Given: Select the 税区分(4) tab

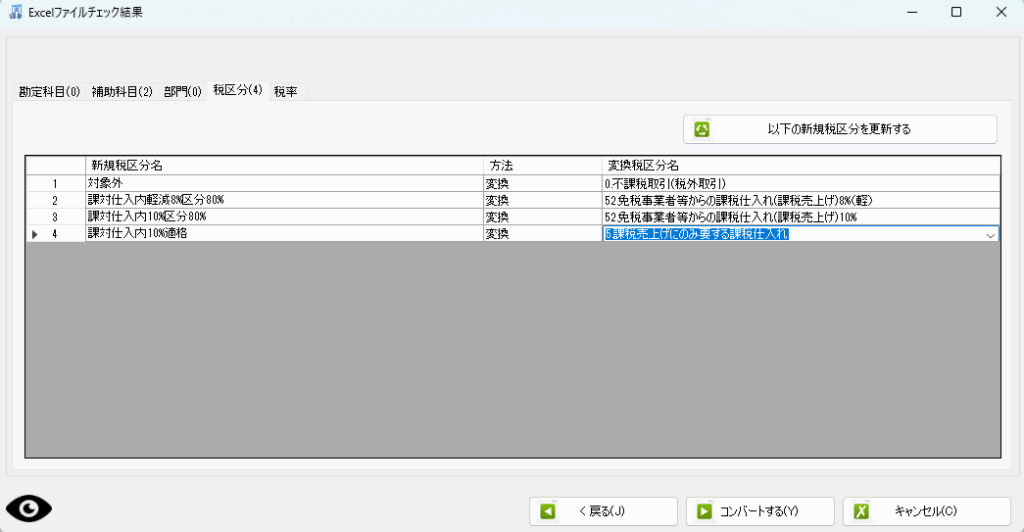Looking at the screenshot, I should pos(237,91).
